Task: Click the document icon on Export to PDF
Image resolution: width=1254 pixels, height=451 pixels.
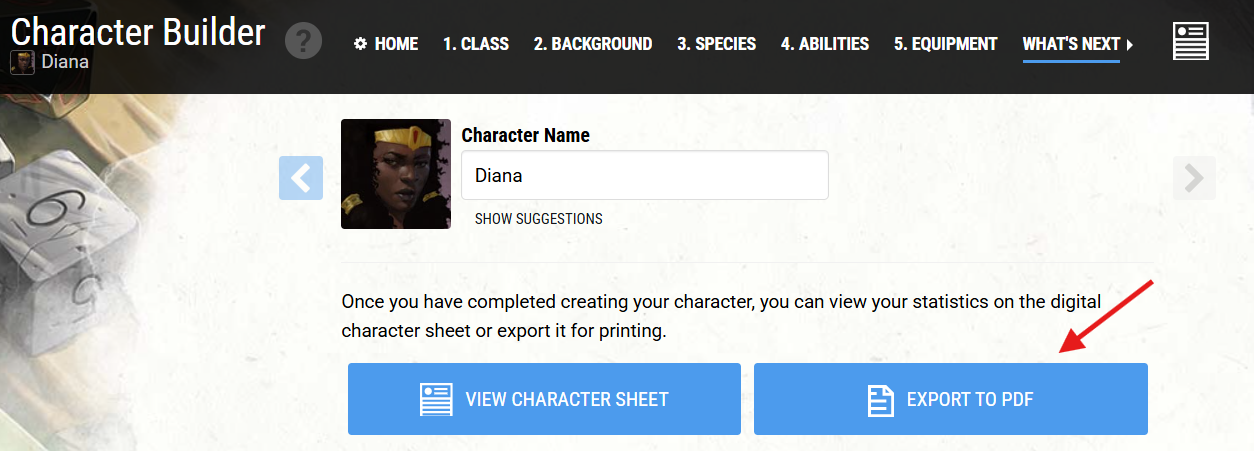Action: [x=880, y=400]
